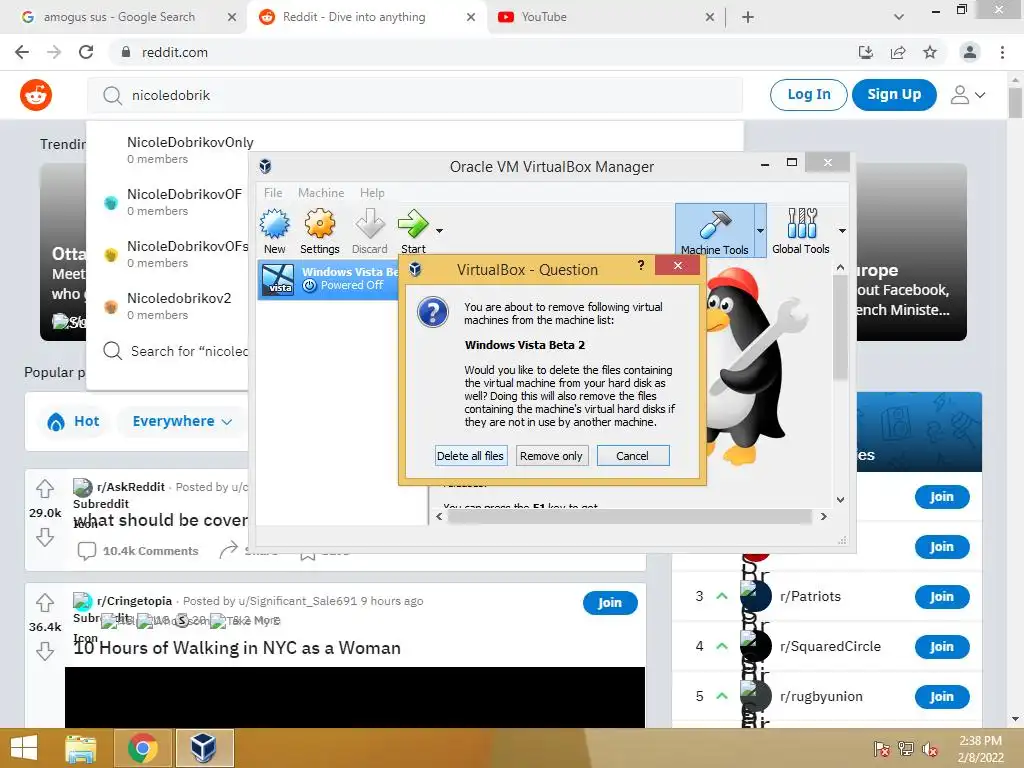Viewport: 1024px width, 768px height.
Task: Select Machine Tools hammer icon
Action: 714,229
